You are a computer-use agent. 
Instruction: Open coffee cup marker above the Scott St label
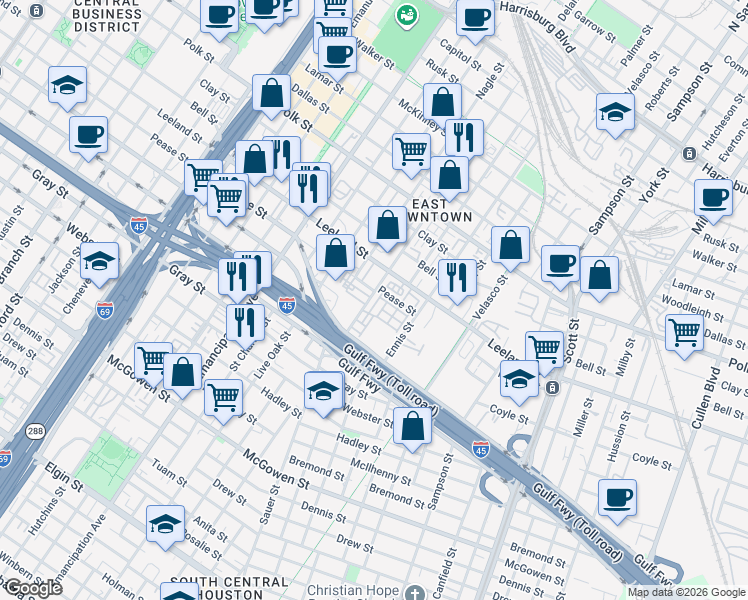point(560,265)
